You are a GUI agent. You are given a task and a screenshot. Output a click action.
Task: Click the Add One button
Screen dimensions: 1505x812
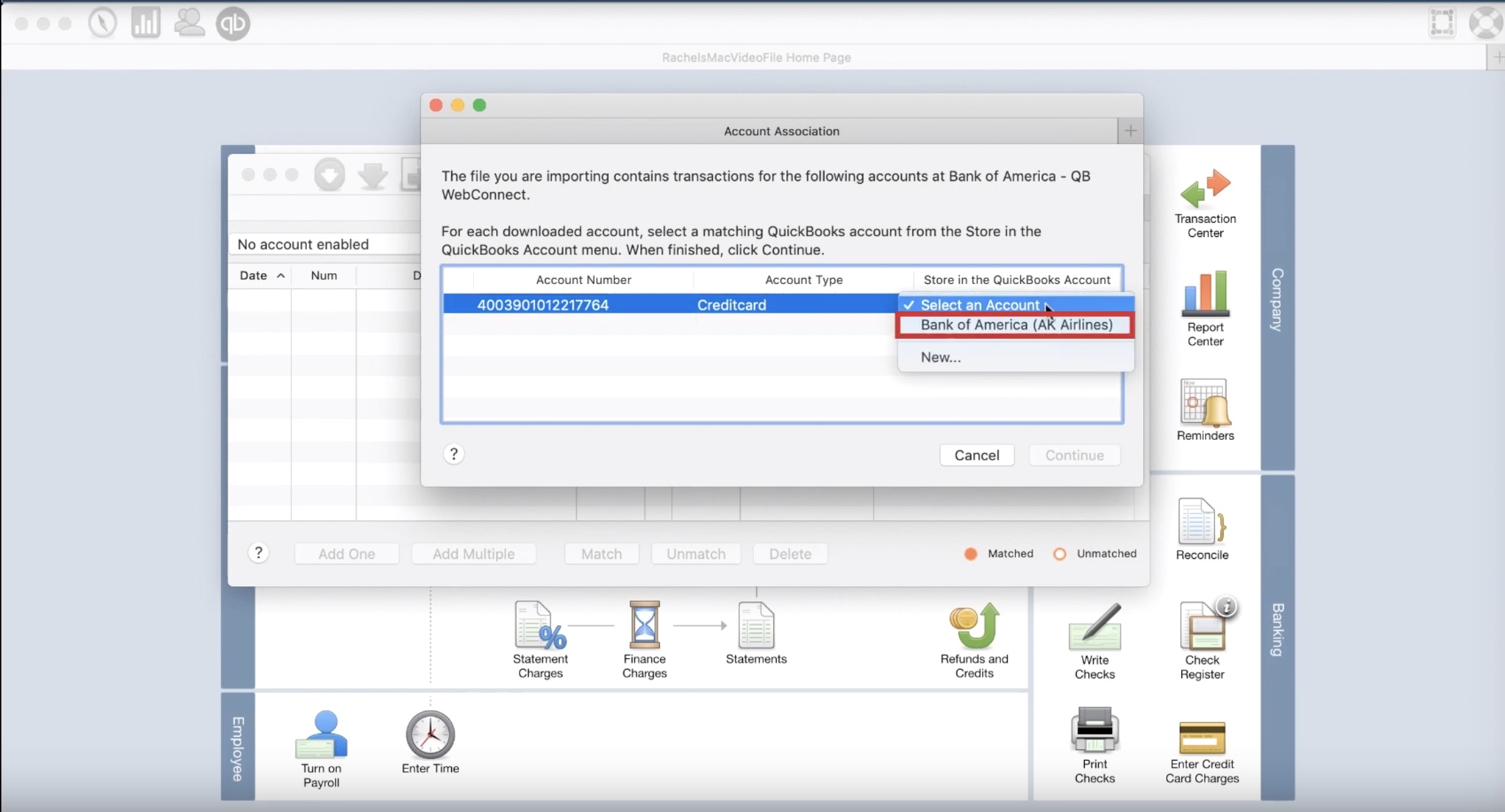click(346, 554)
